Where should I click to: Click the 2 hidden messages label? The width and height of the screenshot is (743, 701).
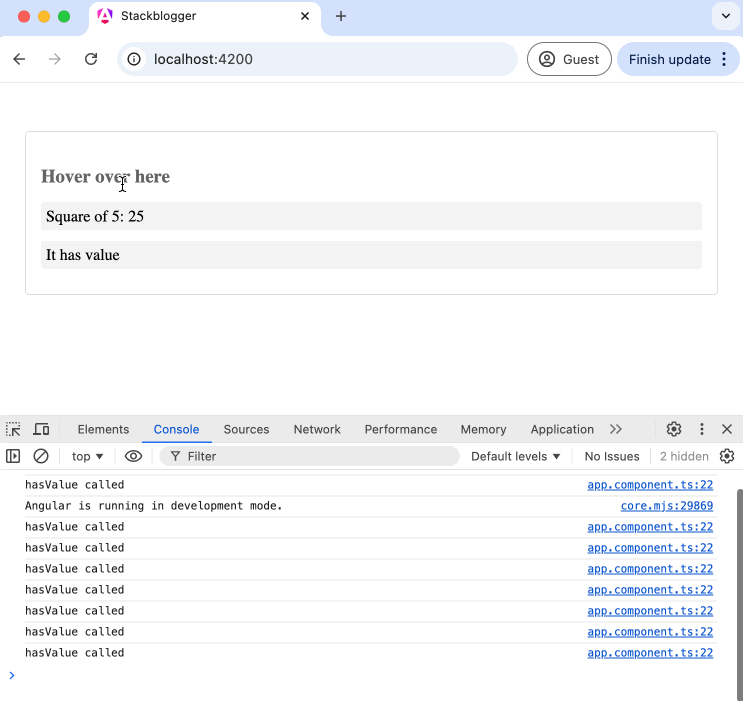point(684,456)
